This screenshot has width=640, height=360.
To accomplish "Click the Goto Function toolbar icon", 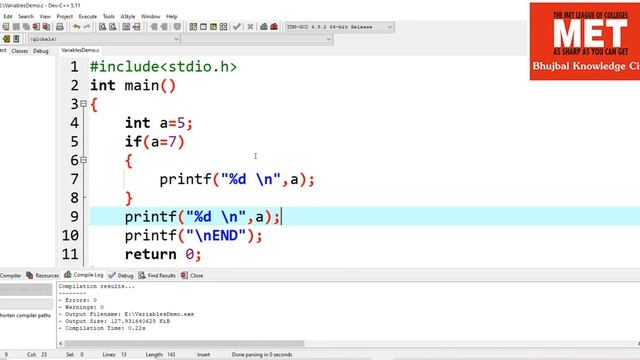I will pyautogui.click(x=126, y=27).
